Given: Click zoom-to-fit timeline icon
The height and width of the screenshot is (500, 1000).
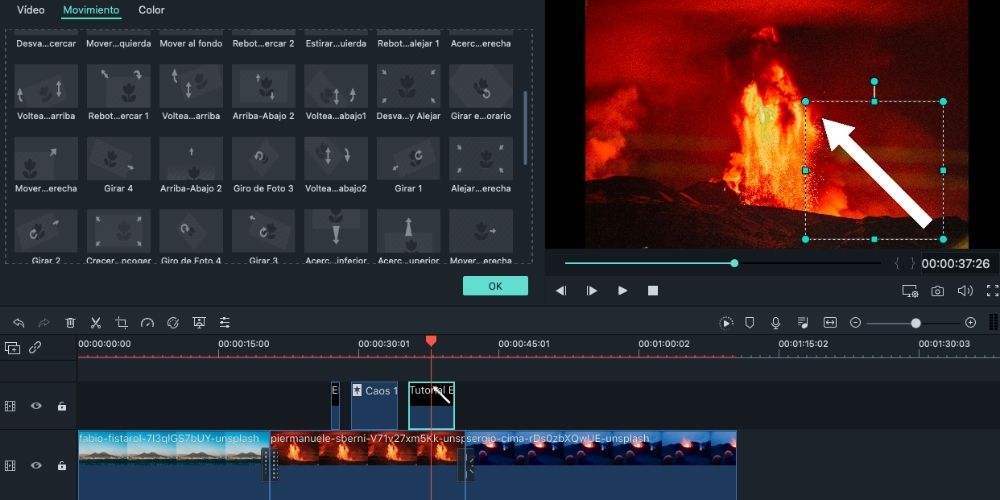Looking at the screenshot, I should tap(830, 323).
